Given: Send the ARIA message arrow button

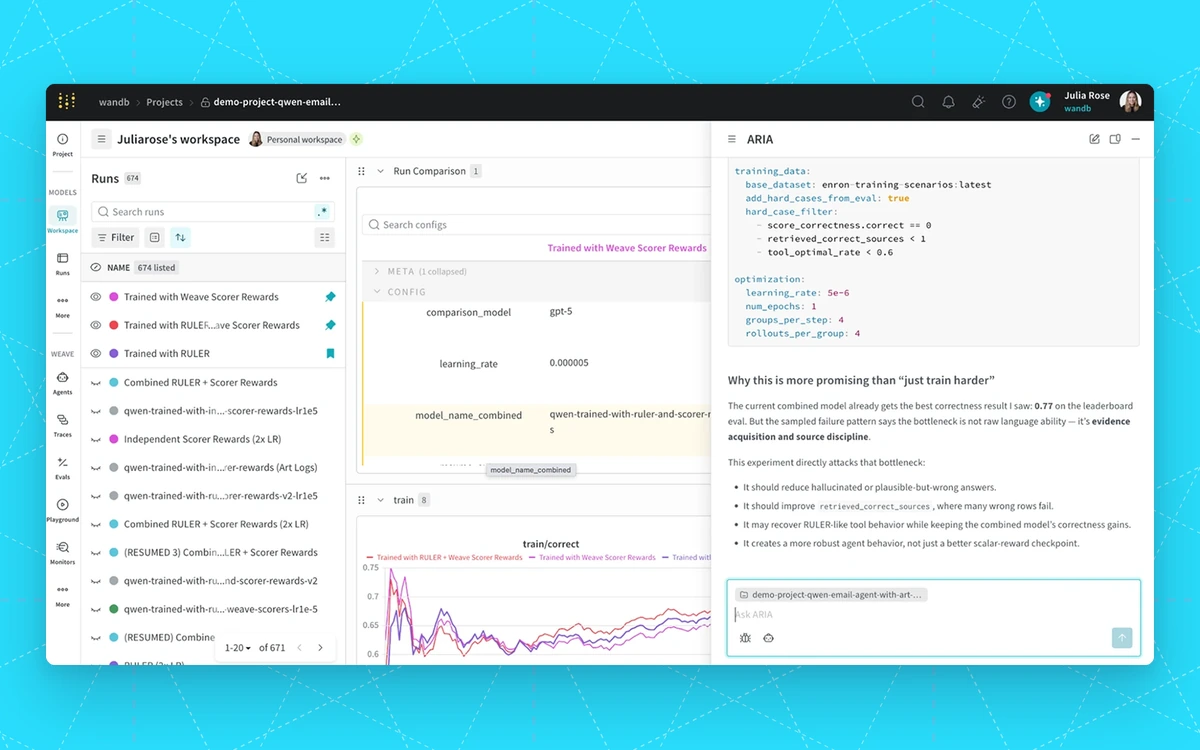Looking at the screenshot, I should click(1122, 638).
